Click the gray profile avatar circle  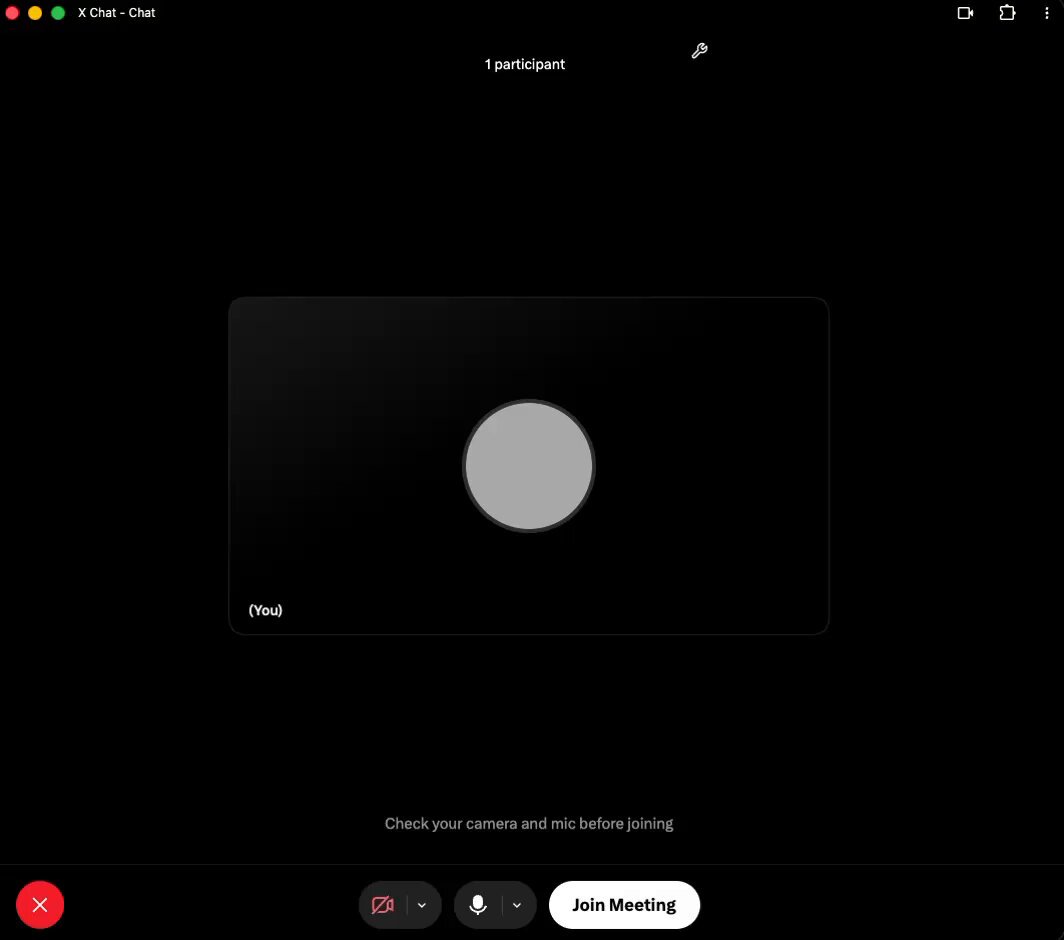[x=529, y=466]
